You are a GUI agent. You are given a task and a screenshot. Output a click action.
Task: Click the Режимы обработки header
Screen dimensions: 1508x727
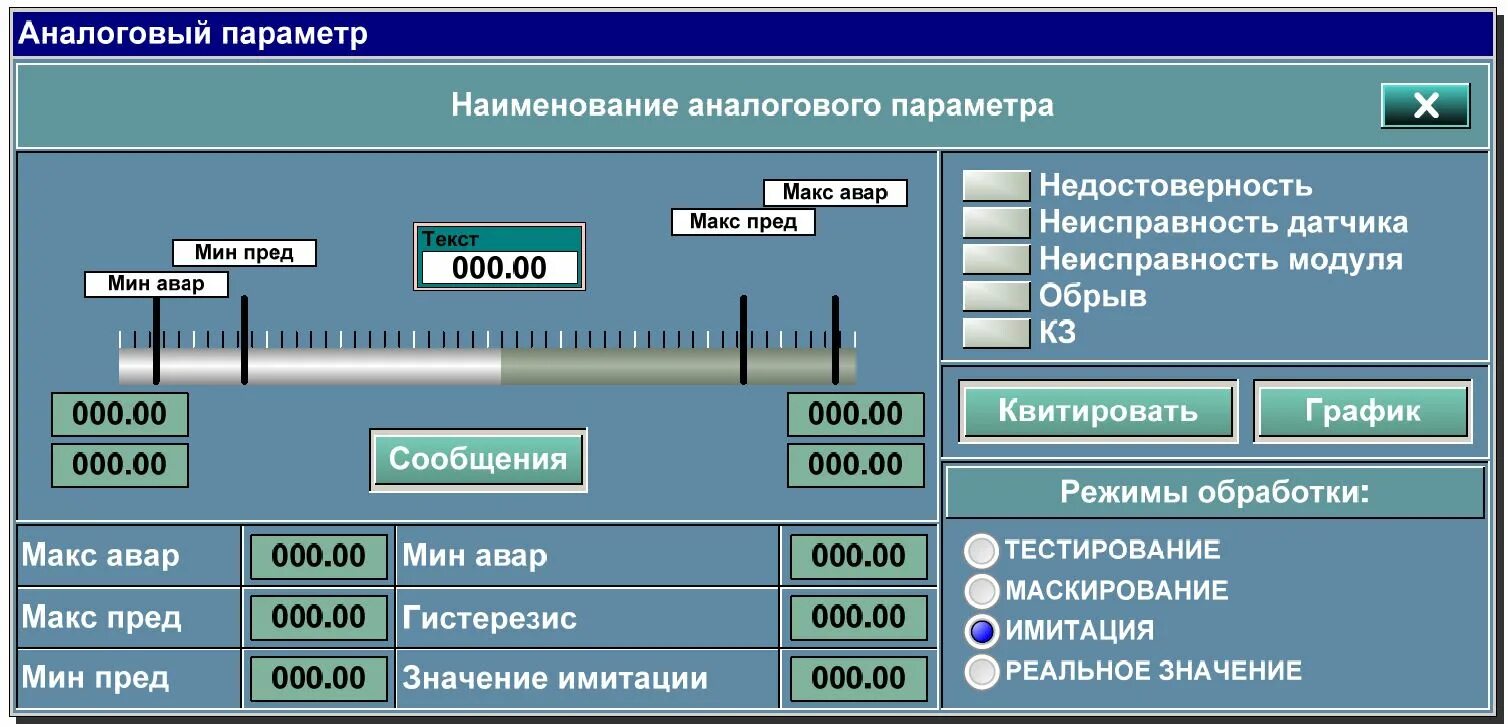[1214, 492]
